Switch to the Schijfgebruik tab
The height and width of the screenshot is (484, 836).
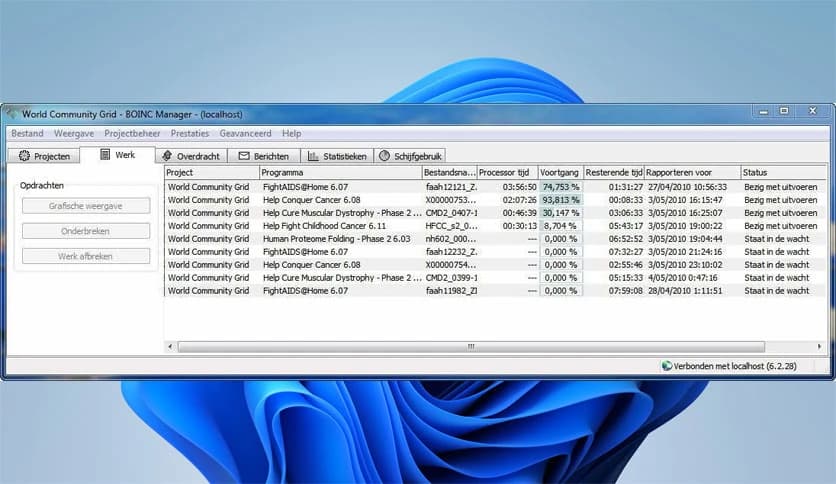click(x=409, y=156)
